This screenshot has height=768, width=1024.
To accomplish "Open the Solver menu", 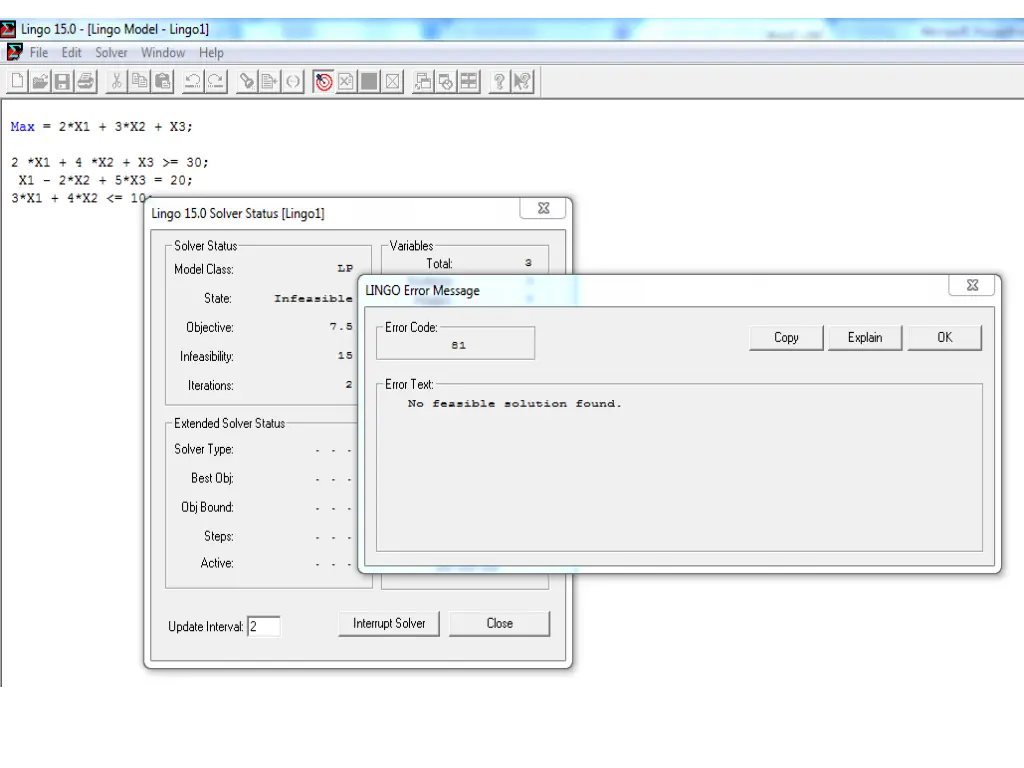I will [111, 53].
